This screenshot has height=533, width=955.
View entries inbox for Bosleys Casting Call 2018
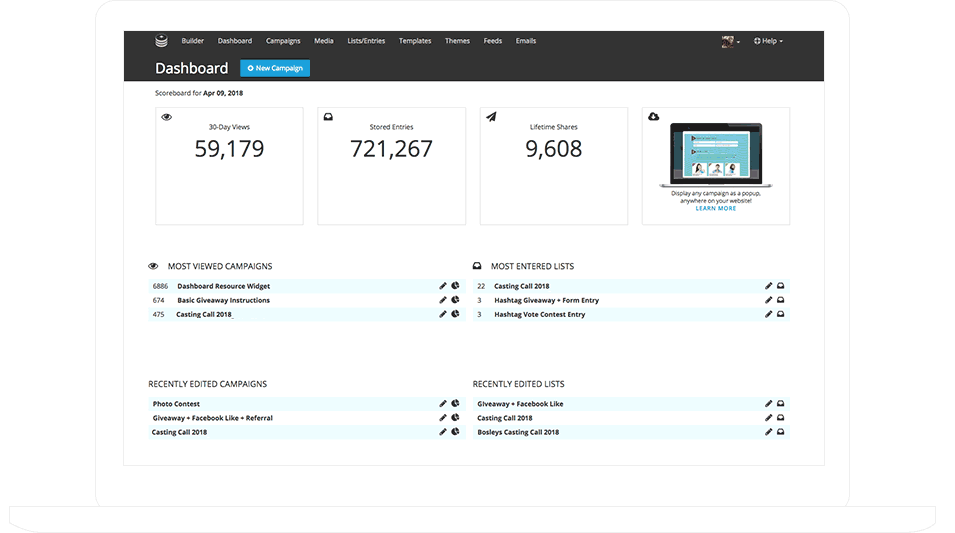coord(781,432)
